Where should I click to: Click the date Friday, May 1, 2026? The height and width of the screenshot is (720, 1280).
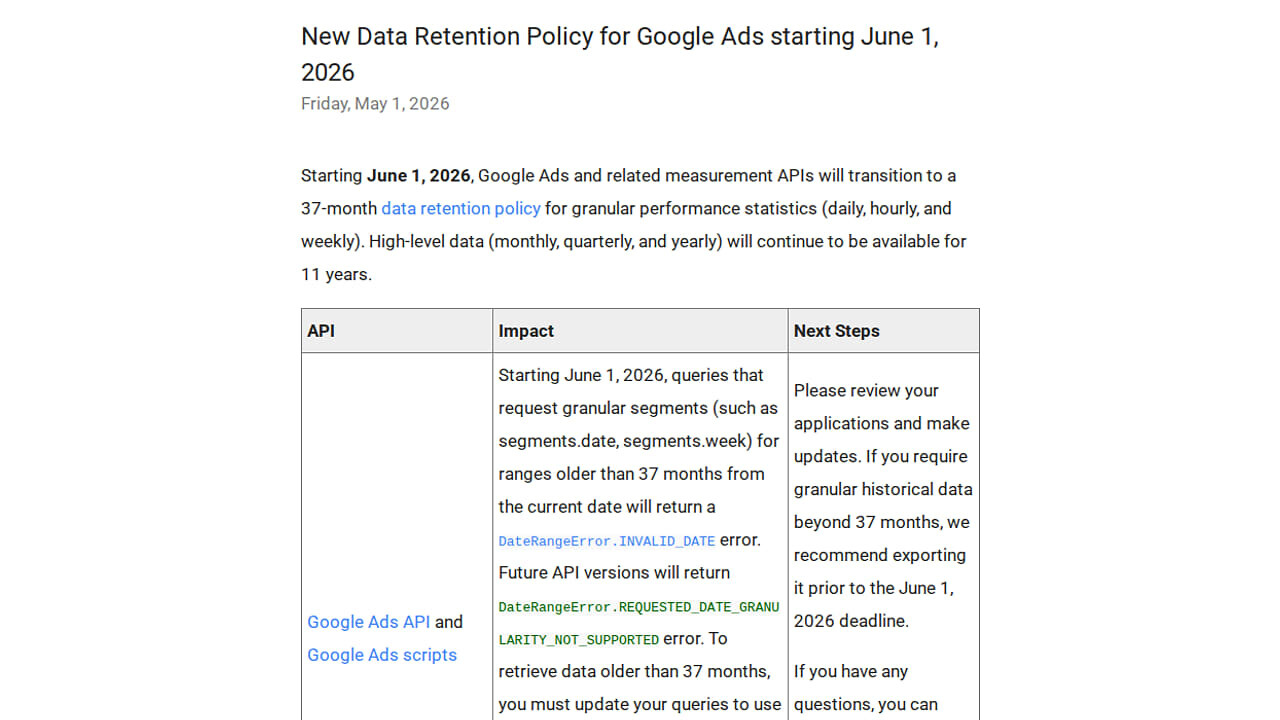click(x=375, y=103)
